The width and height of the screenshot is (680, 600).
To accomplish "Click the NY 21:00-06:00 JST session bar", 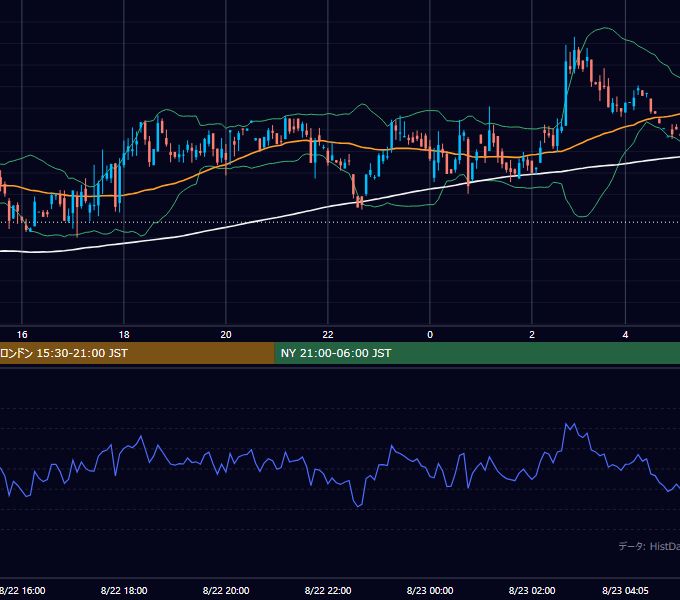I will pos(477,353).
